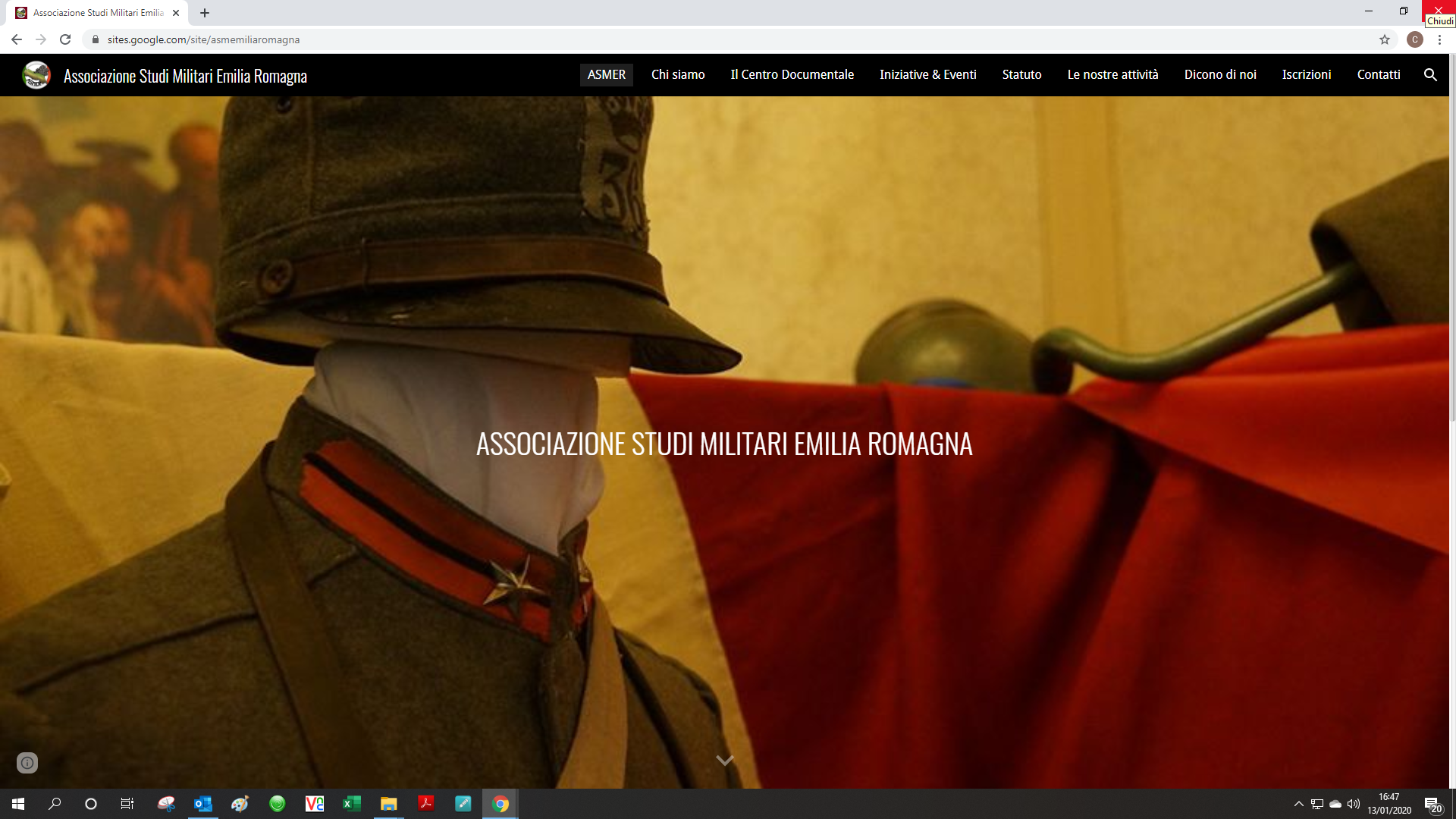The width and height of the screenshot is (1456, 819).
Task: Show hidden system tray icons
Action: [1298, 804]
